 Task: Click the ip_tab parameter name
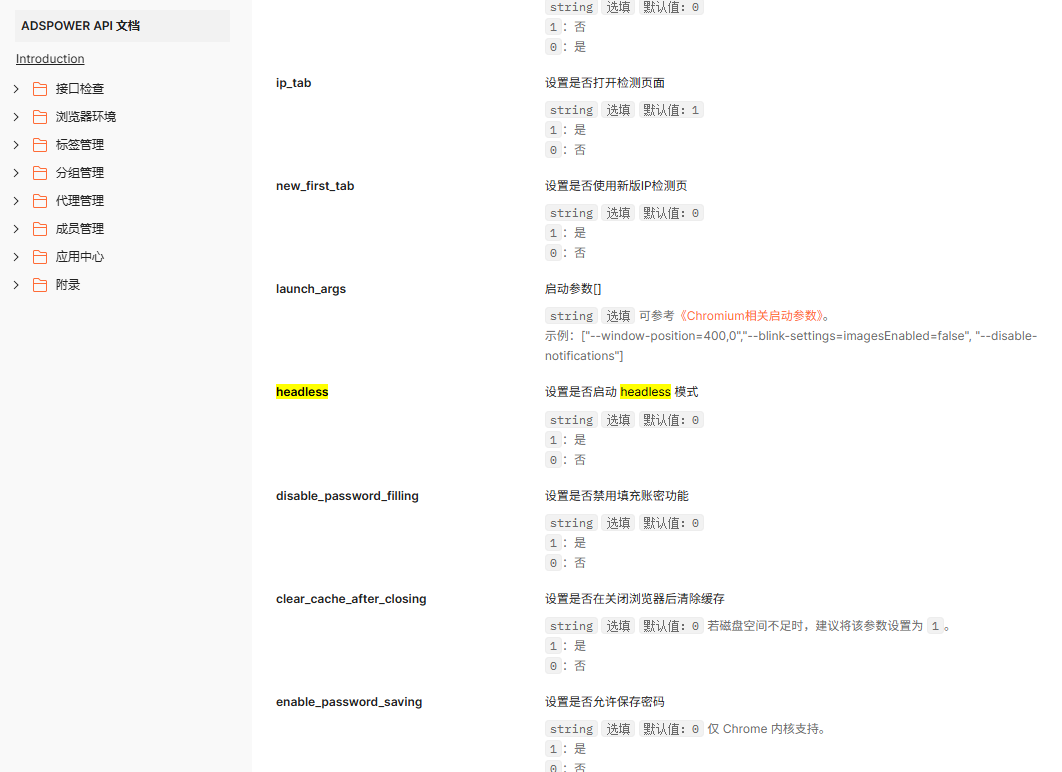293,83
